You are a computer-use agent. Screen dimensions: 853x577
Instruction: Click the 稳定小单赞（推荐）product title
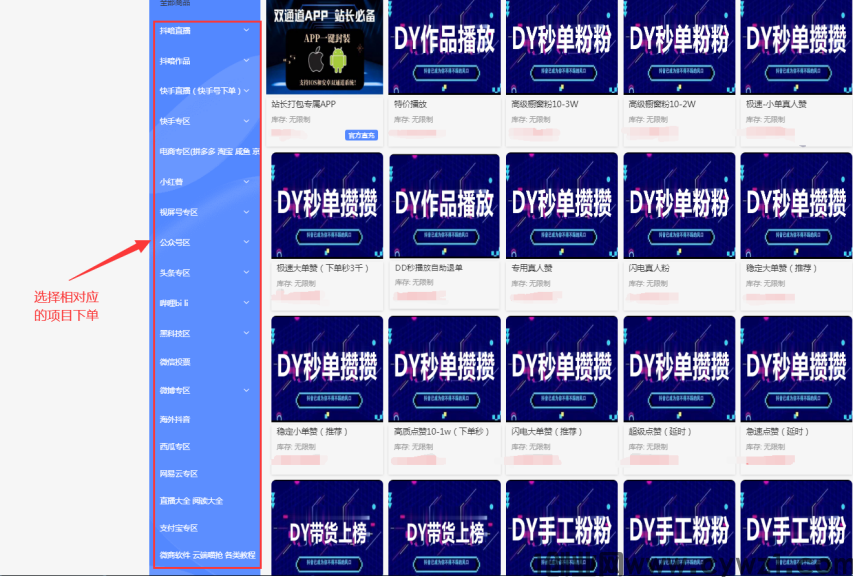coord(312,432)
